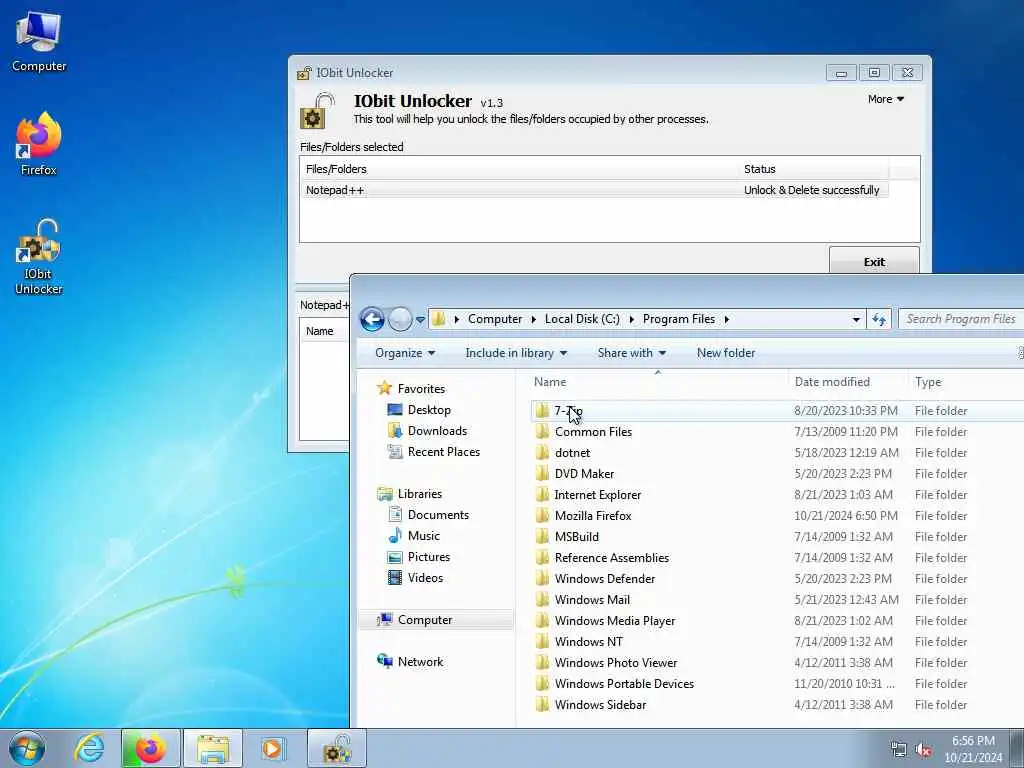Expand the breadcrumb arrow after Local Disk (C:)
Image resolution: width=1024 pixels, height=768 pixels.
click(x=632, y=319)
